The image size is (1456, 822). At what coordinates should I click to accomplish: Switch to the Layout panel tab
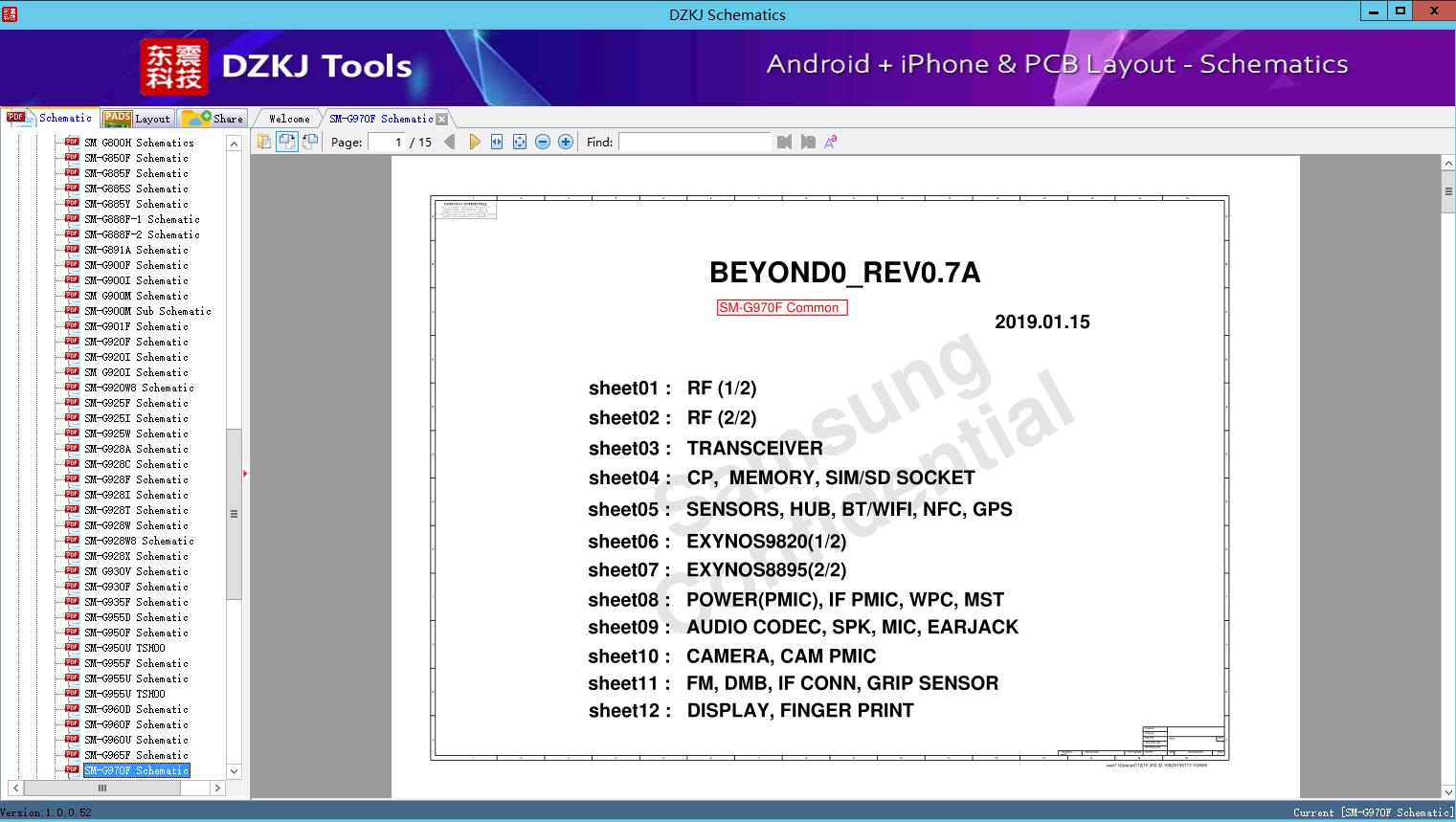137,119
